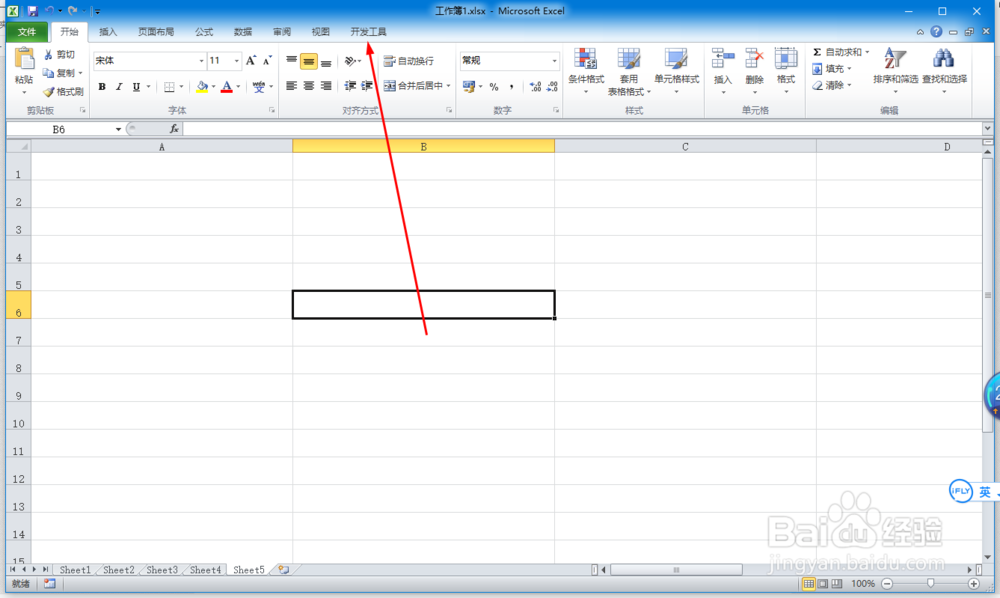The width and height of the screenshot is (1000, 598).
Task: Open the Font group dialog launcher
Action: [x=272, y=110]
